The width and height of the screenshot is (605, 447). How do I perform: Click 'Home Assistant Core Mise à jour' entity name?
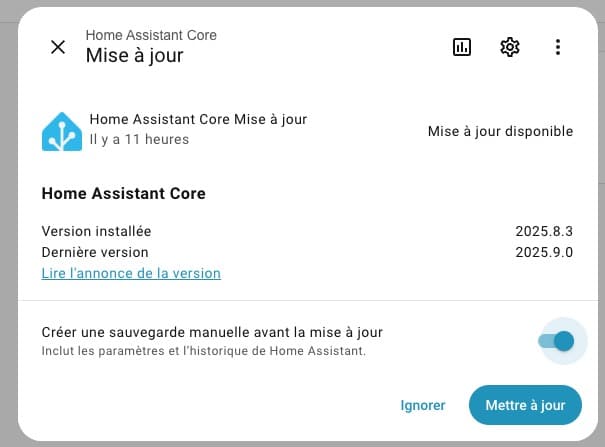(x=198, y=119)
